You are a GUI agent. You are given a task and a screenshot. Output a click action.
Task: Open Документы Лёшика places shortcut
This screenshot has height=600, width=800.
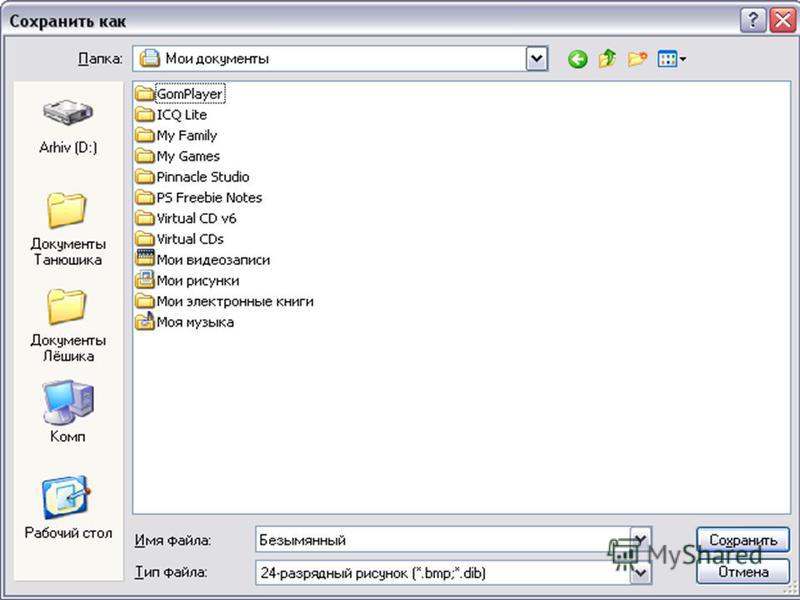68,326
